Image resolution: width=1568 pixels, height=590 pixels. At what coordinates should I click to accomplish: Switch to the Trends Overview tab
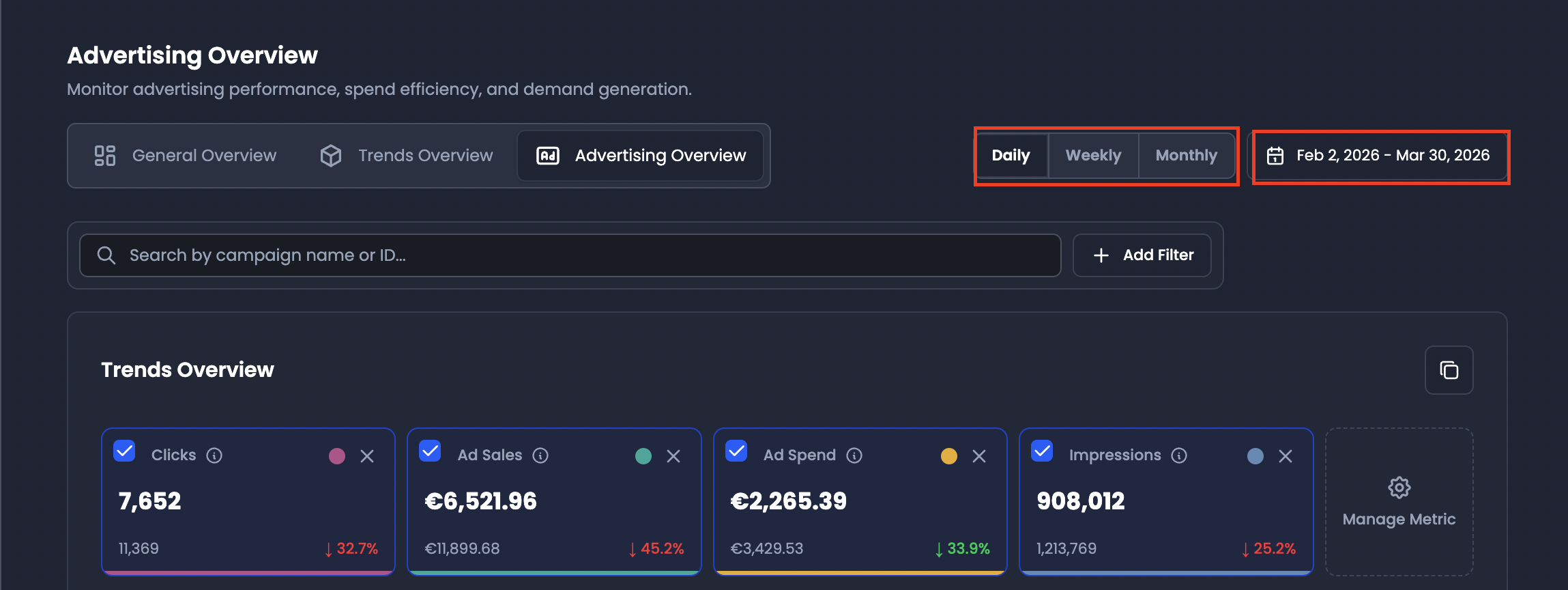click(407, 156)
